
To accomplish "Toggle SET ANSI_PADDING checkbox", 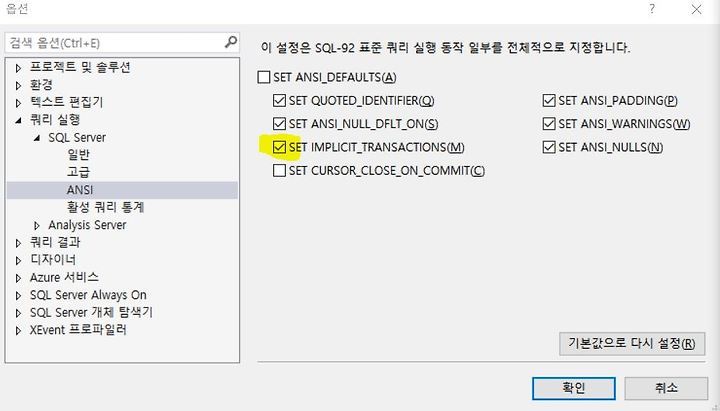I will [549, 101].
